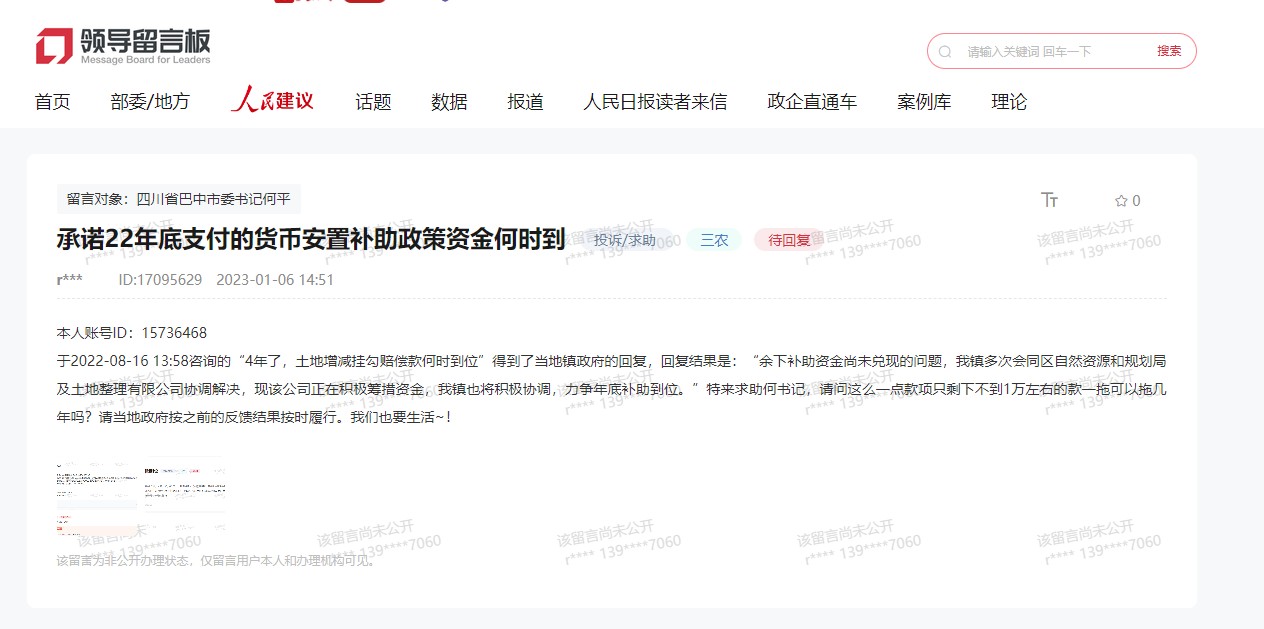Image resolution: width=1264 pixels, height=629 pixels.
Task: Click the font size Tт icon
Action: coord(1049,200)
